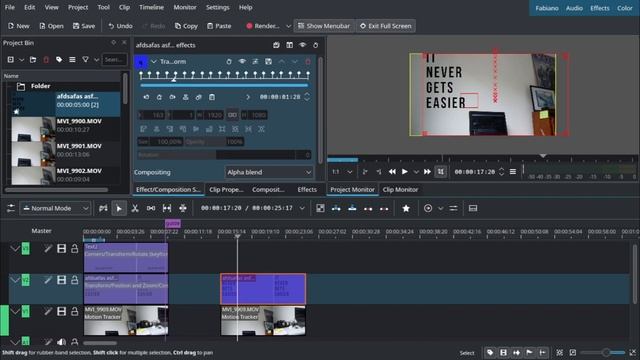Viewport: 640px width, 360px height.
Task: Click the Save effect icon on Transform
Action: point(268,62)
